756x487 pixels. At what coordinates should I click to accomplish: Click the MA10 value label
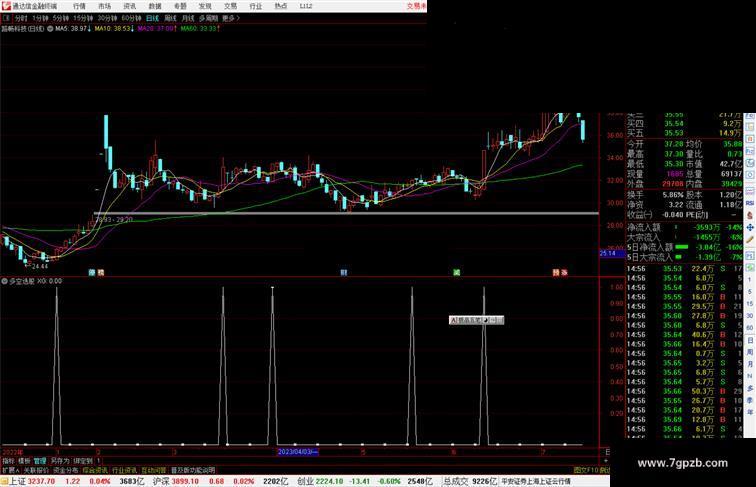tap(114, 29)
